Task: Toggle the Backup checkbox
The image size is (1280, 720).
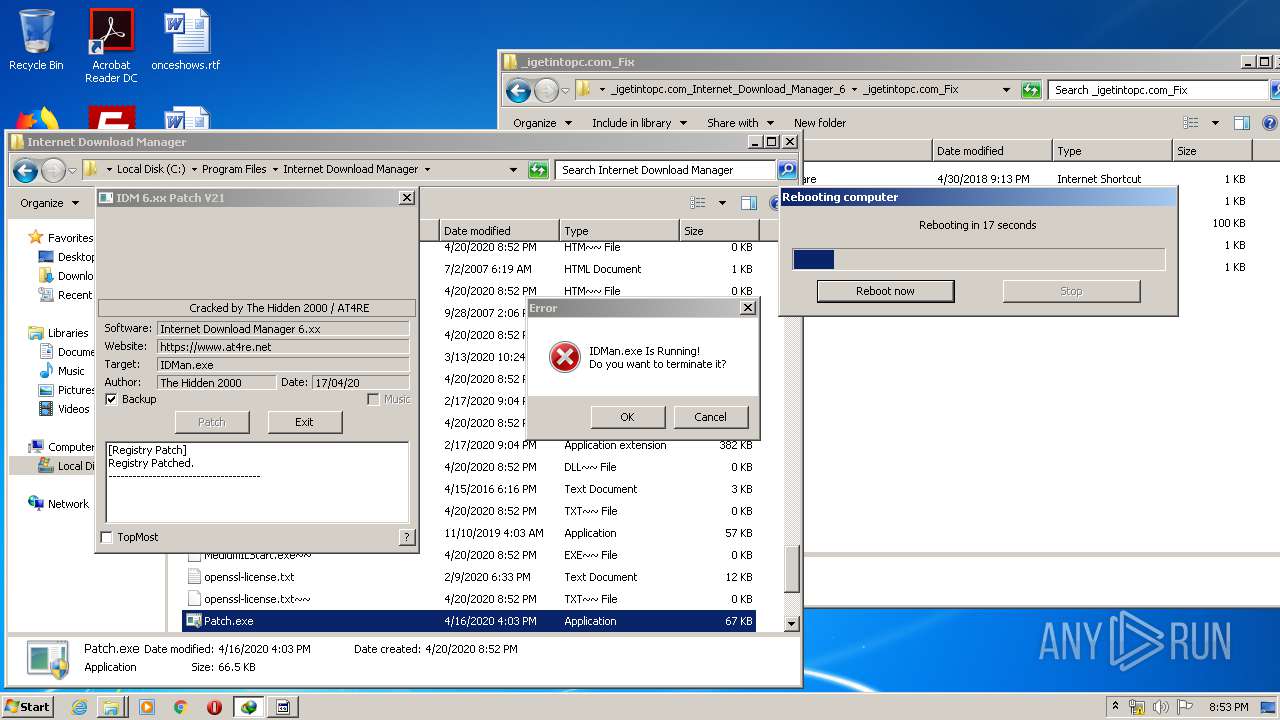Action: pyautogui.click(x=111, y=399)
